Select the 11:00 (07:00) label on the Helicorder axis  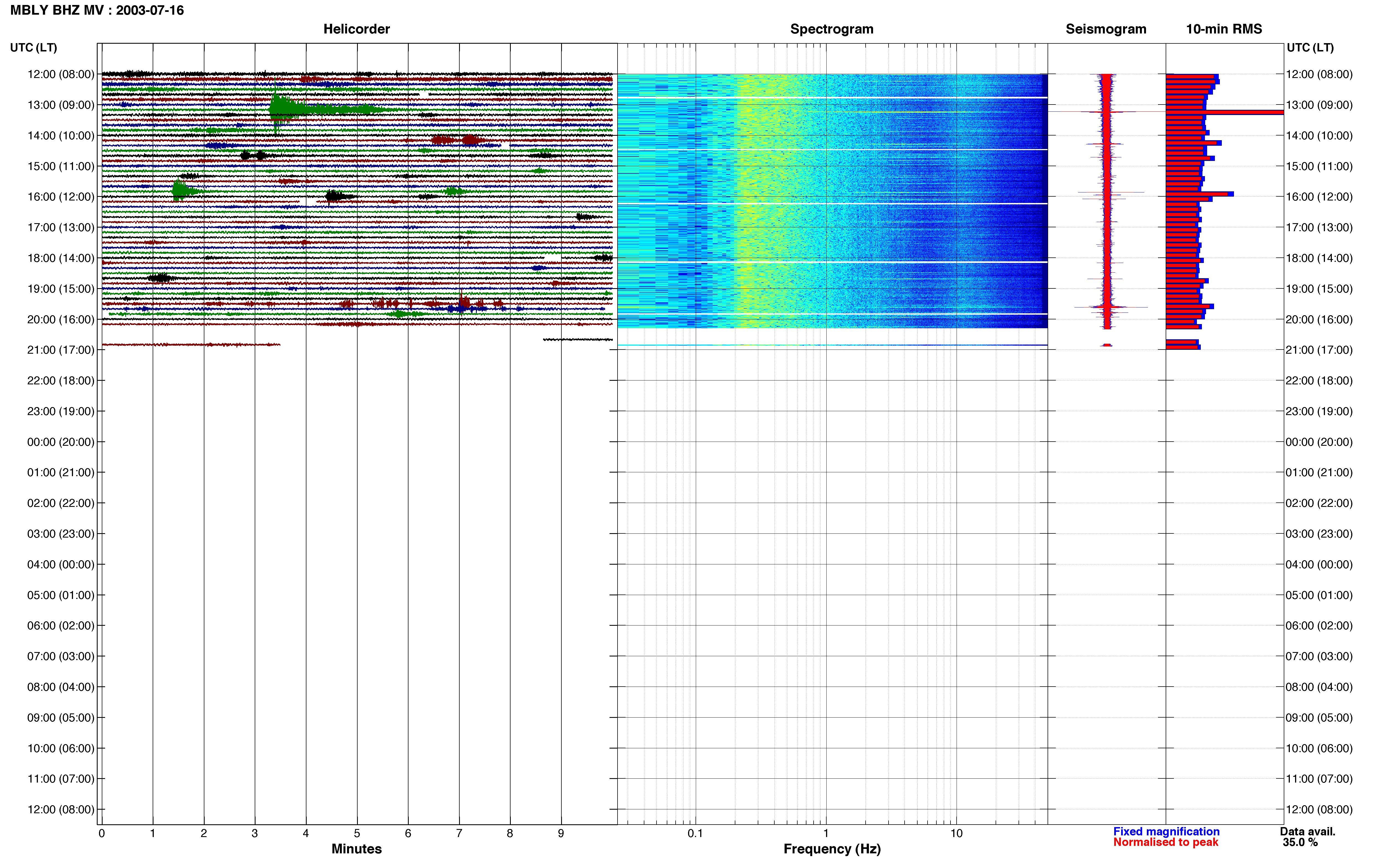(x=61, y=779)
